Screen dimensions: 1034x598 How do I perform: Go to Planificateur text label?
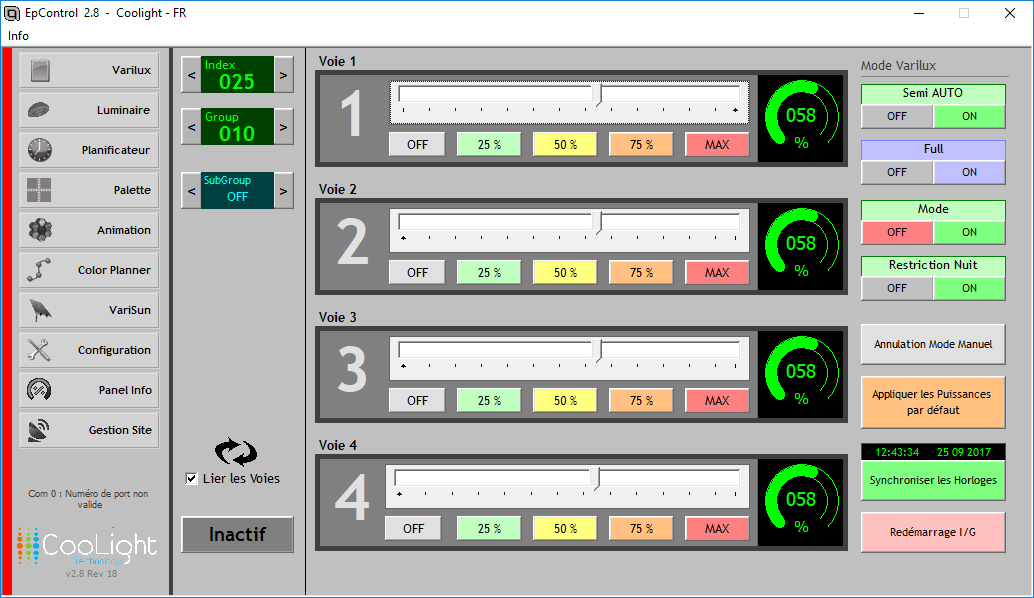pyautogui.click(x=115, y=150)
